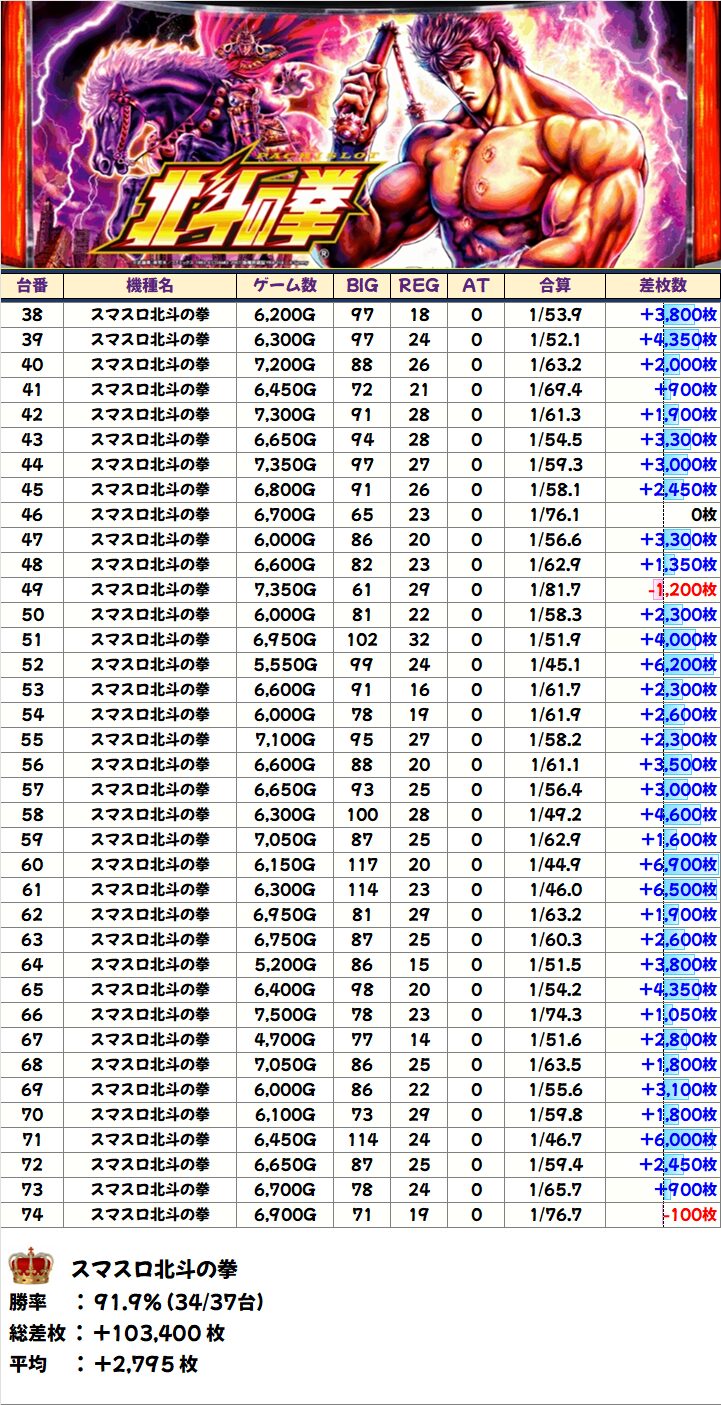Click the +6,900枚 value for machine 60
721x1405 pixels.
[x=679, y=864]
